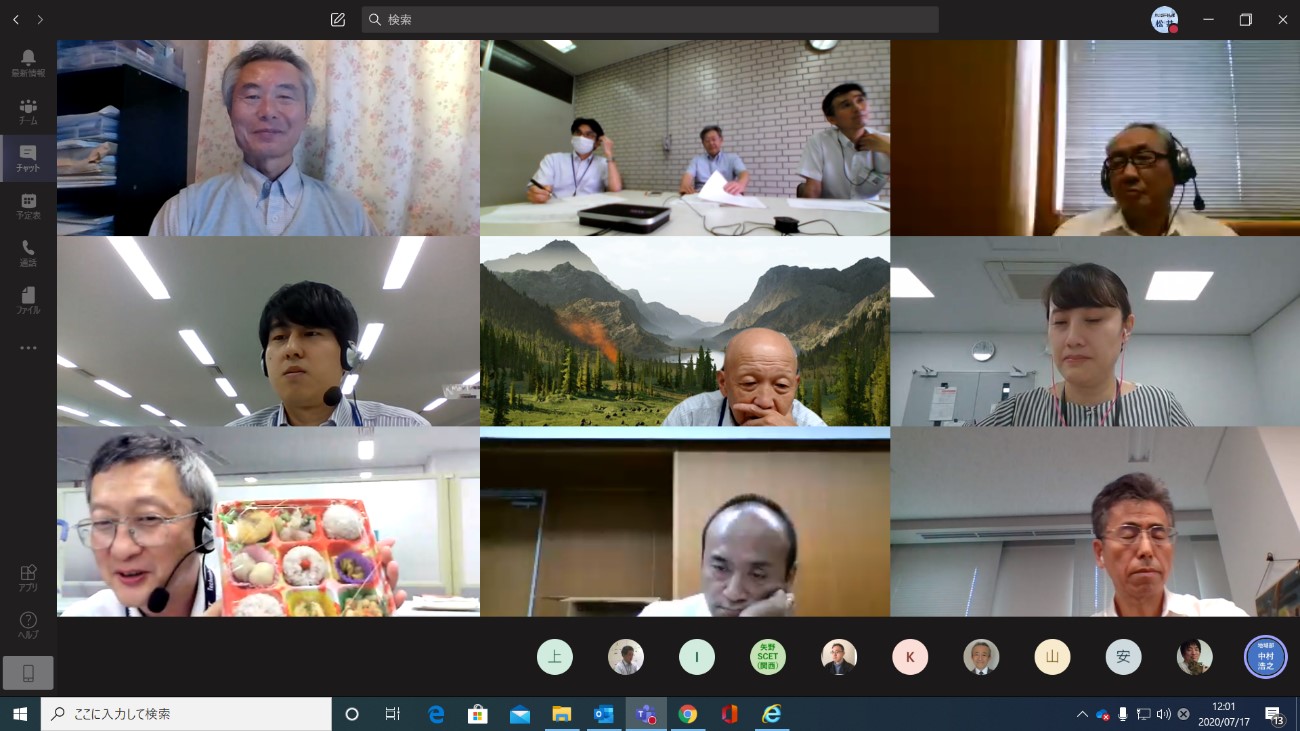Open Help (ヘルプ) in the sidebar

click(x=28, y=625)
